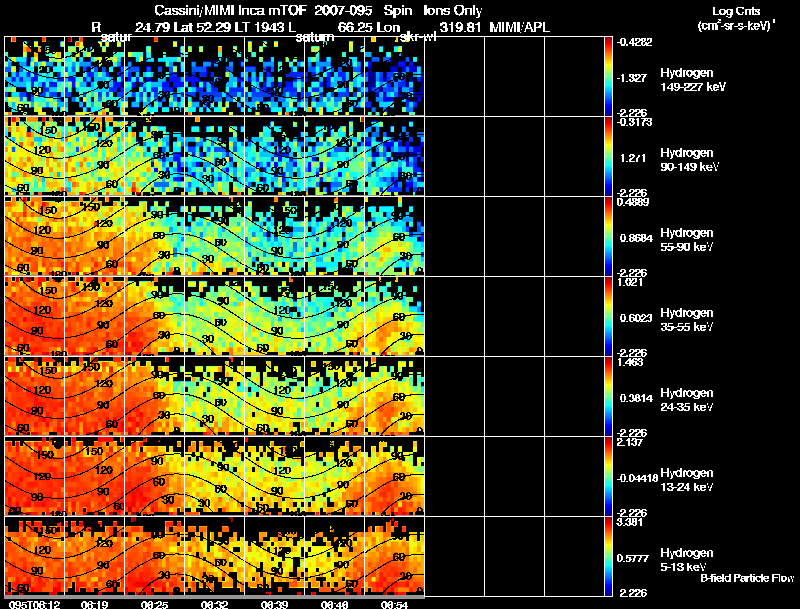Click the 'Hydrogen 149-227 keV' label
The width and height of the screenshot is (800, 609).
pos(692,80)
